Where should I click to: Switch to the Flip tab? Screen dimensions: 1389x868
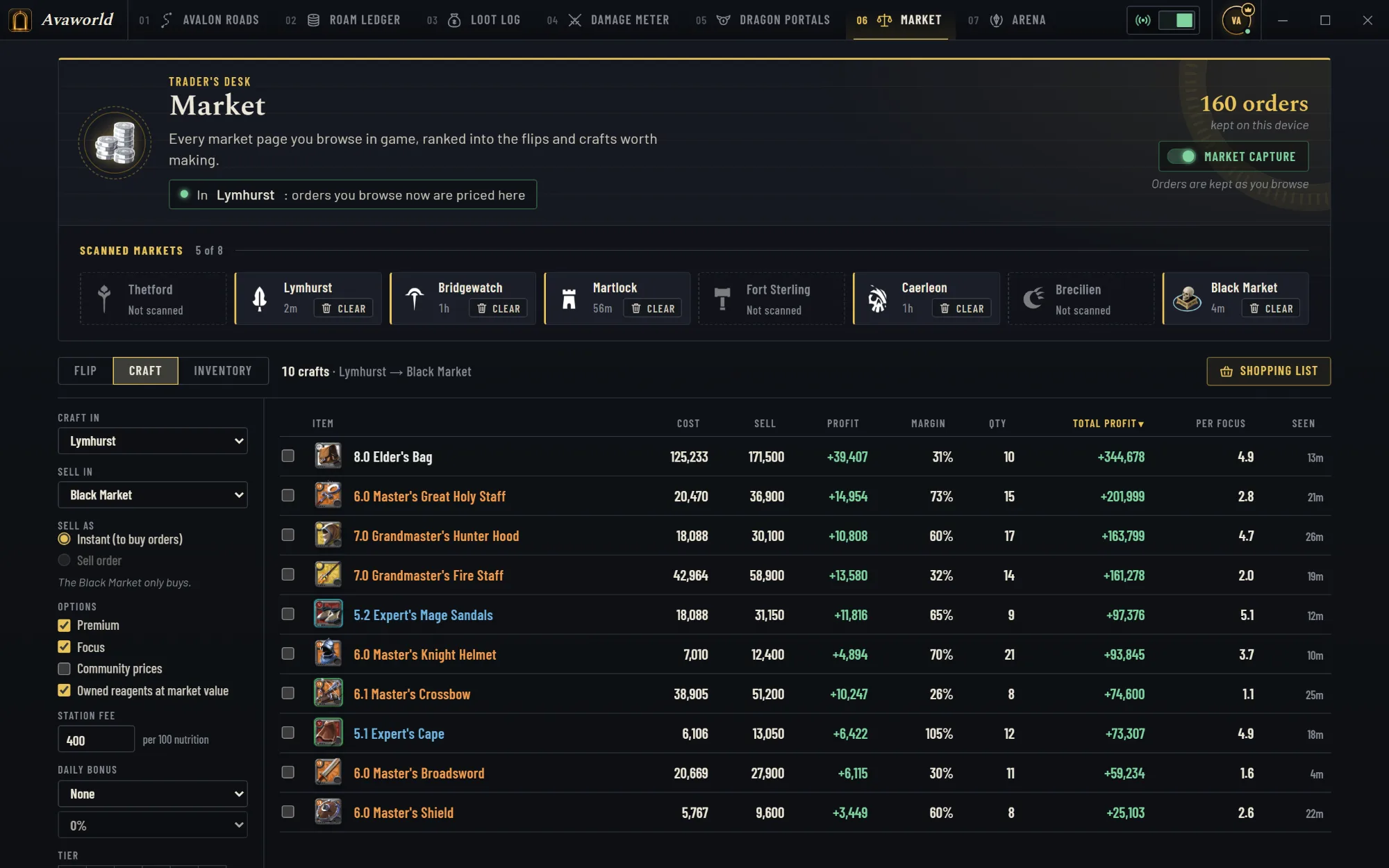click(85, 371)
